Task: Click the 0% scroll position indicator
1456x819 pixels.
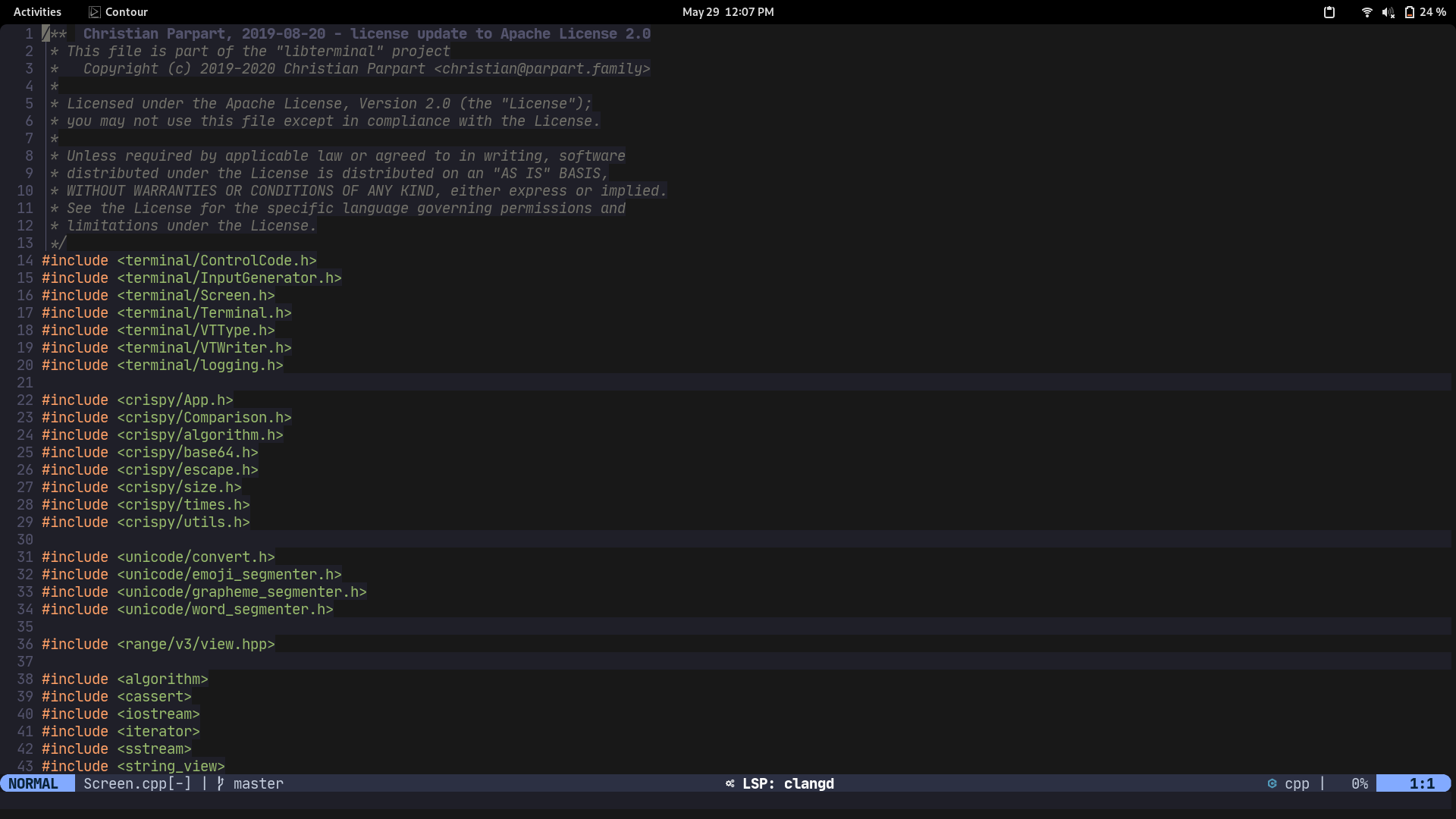Action: (1360, 783)
